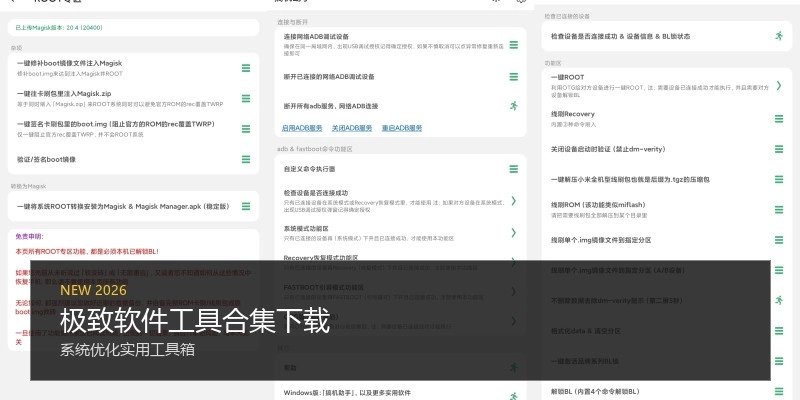
Task: Open menu for 一键往卡刷包里注入Magisk.zip
Action: pos(246,98)
